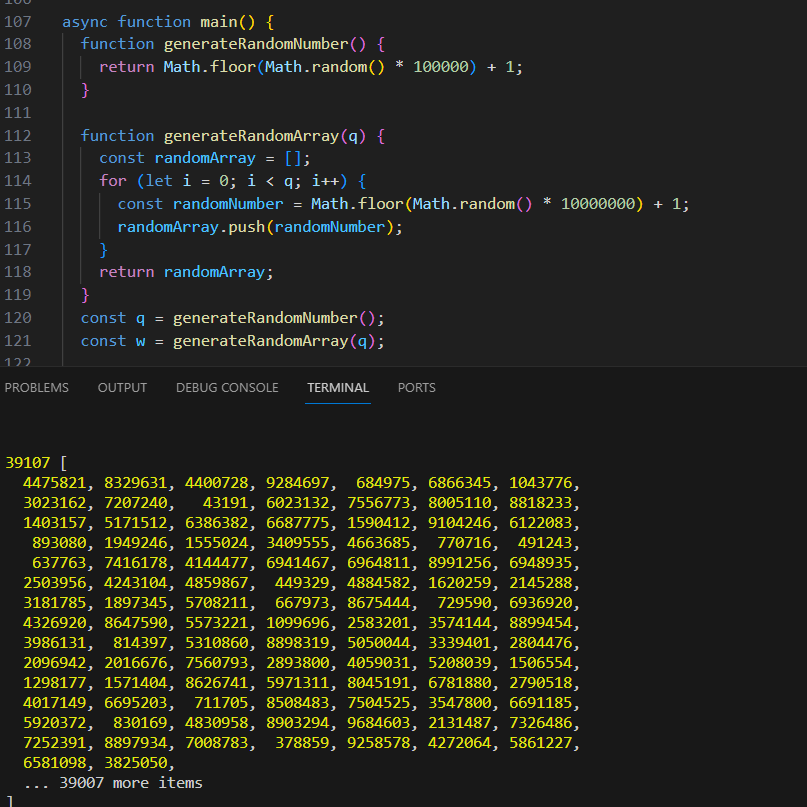Click 'return randomArray;' statement on line 118
Image resolution: width=807 pixels, height=807 pixels.
186,272
